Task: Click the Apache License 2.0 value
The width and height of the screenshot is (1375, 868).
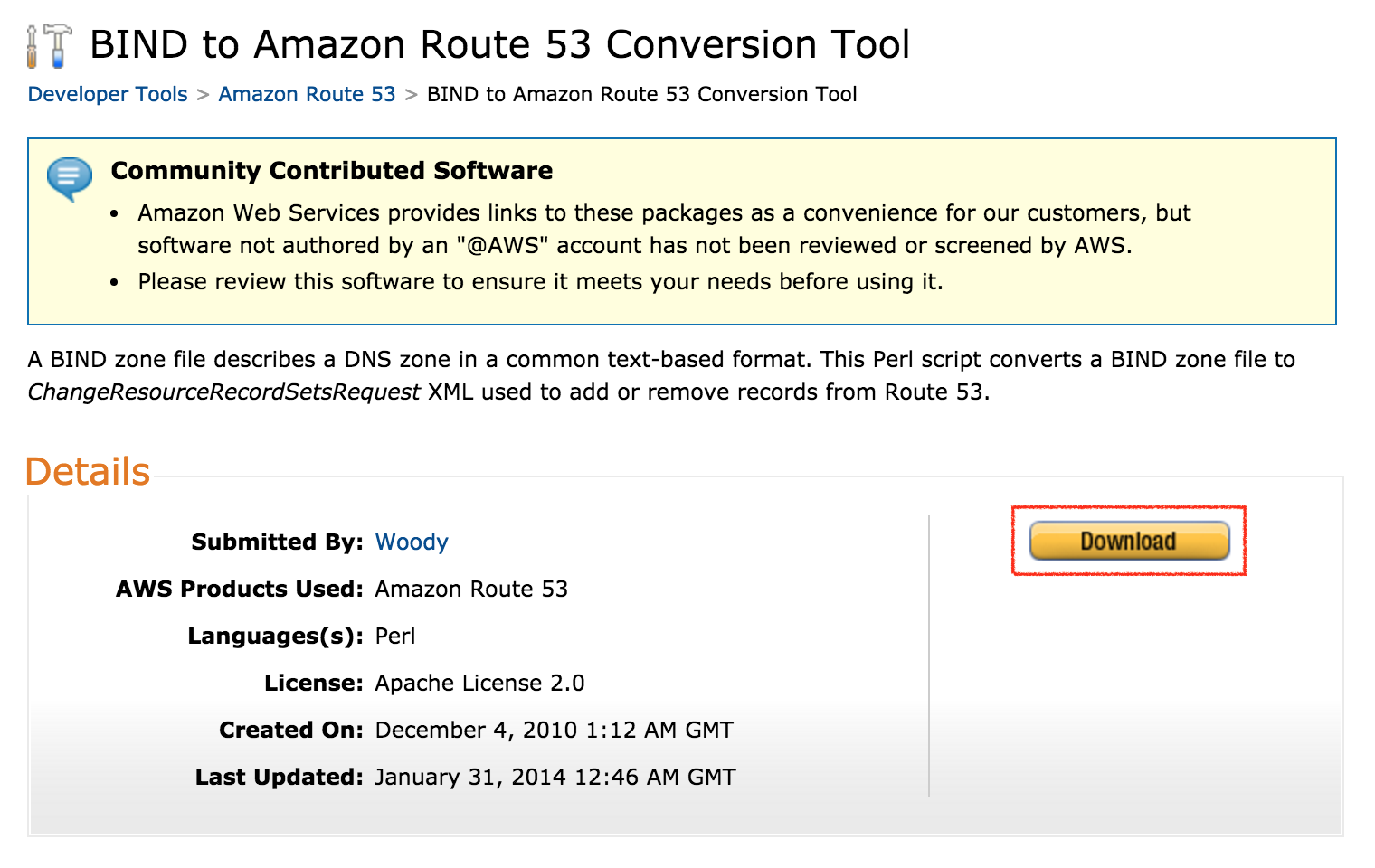Action: click(479, 683)
